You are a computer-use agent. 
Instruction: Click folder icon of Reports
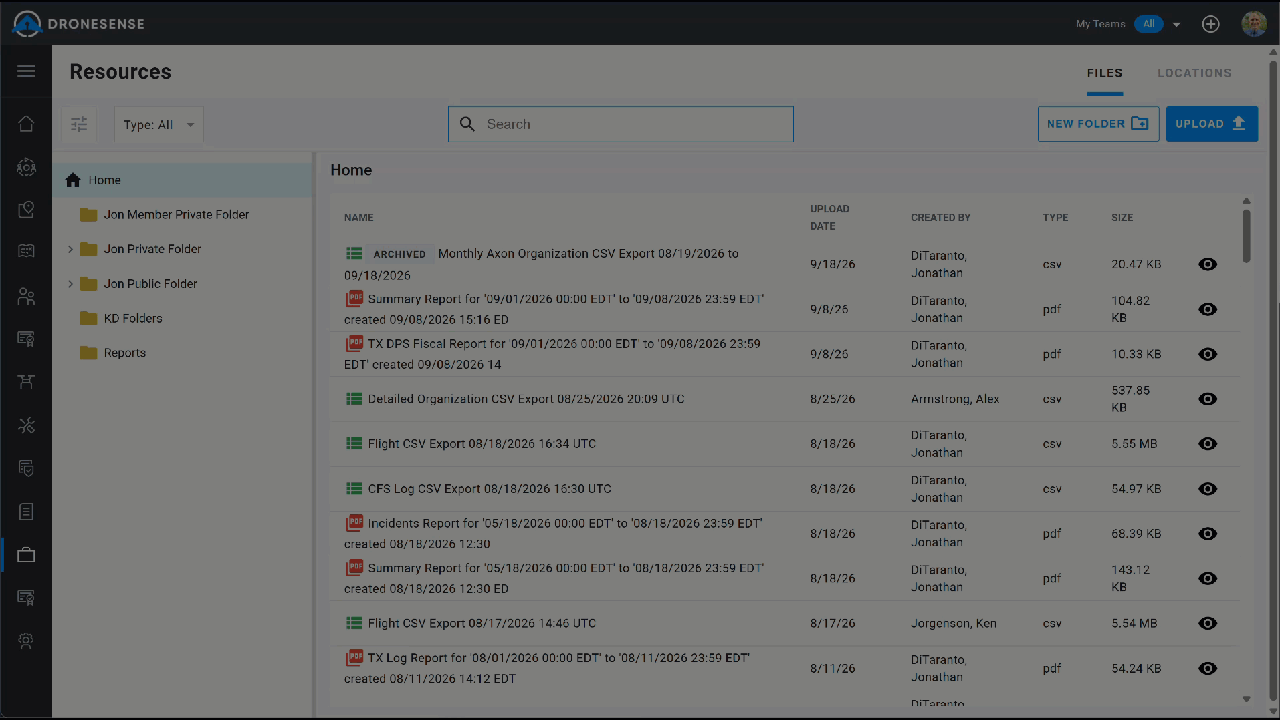click(88, 352)
